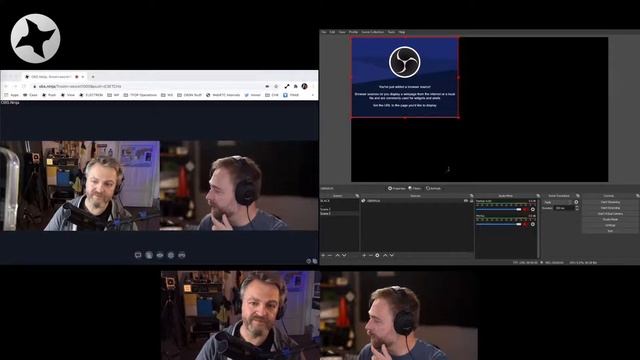Open the Apps bookmark shortcut

(11, 95)
